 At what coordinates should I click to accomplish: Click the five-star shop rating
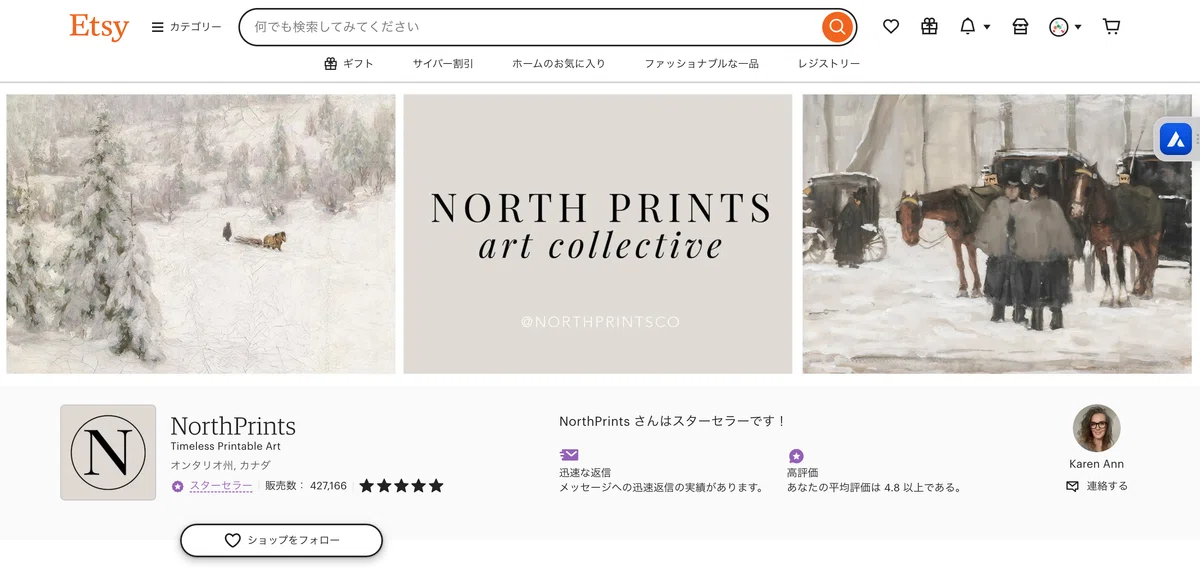tap(401, 486)
